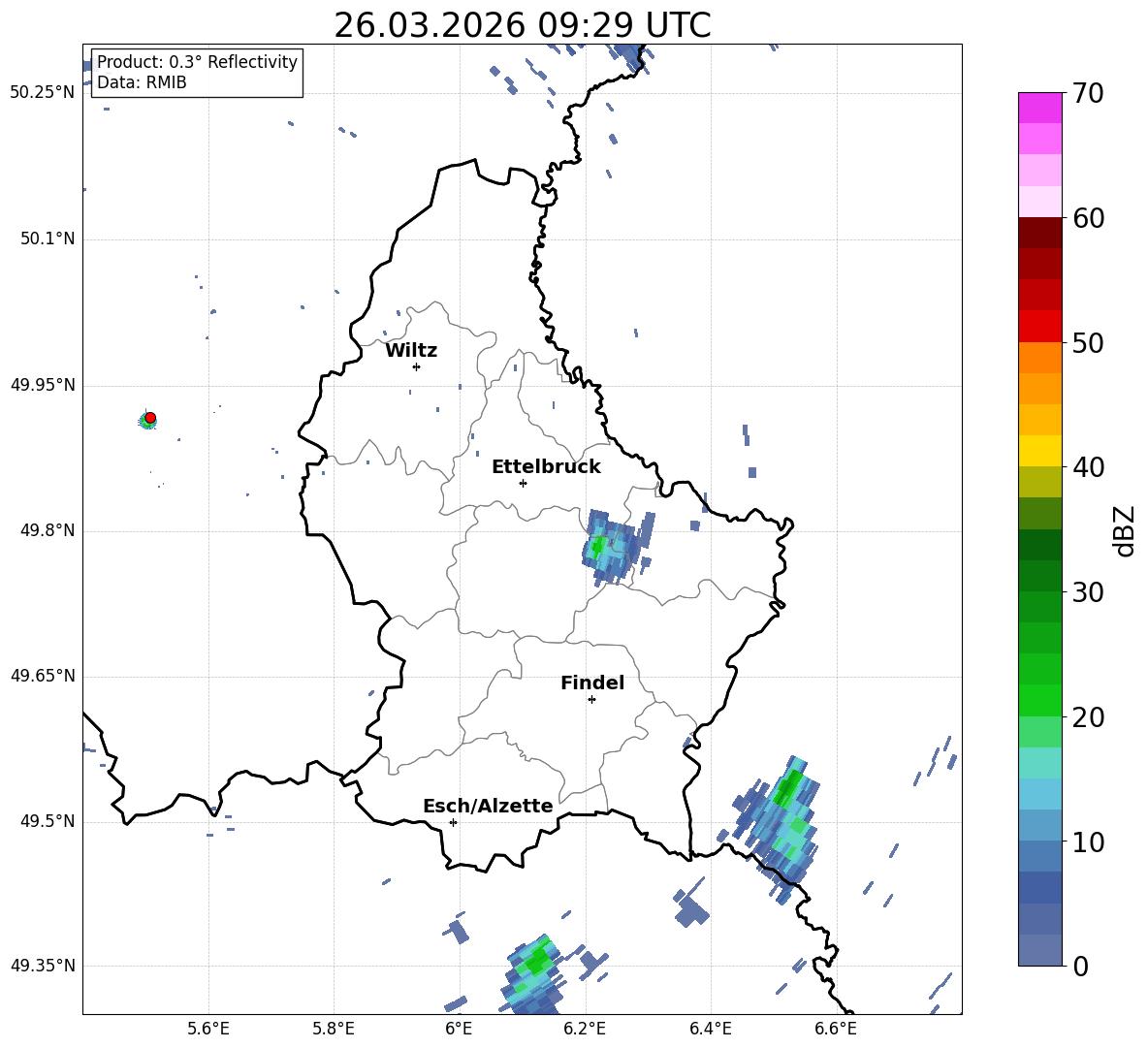Click the colorbar label 10
This screenshot has height=1048, width=1148.
click(1088, 842)
